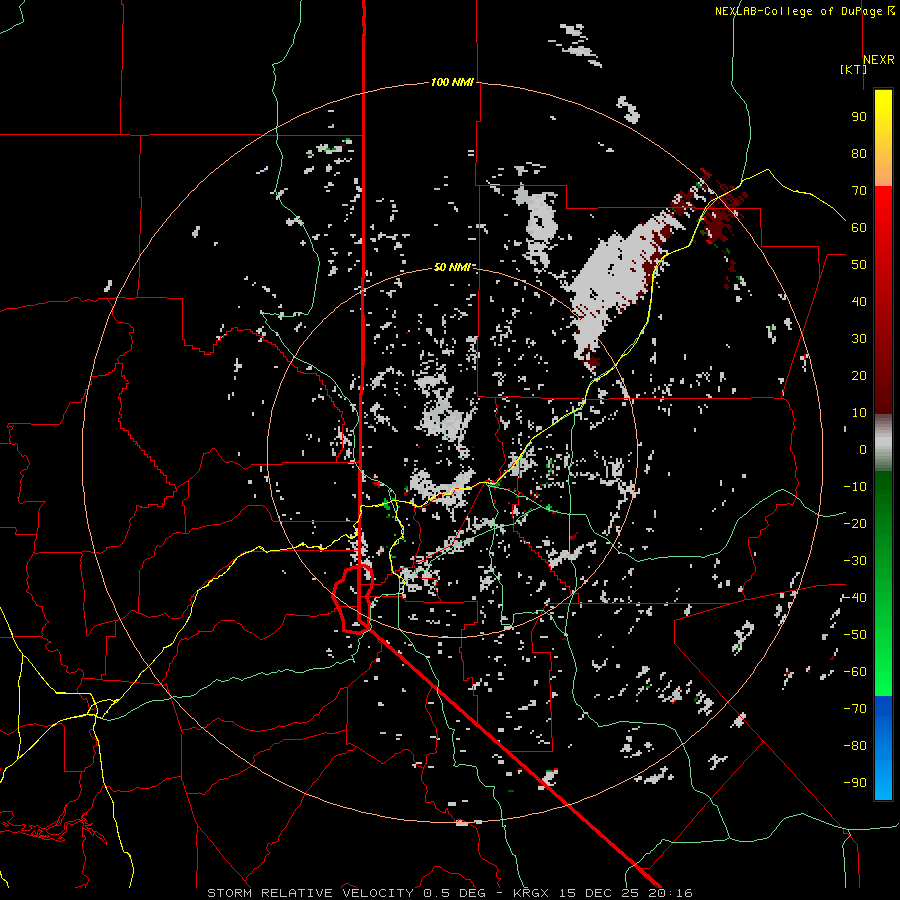The height and width of the screenshot is (900, 900).
Task: Click the -60 value on the velocity scale
Action: pyautogui.click(x=855, y=672)
